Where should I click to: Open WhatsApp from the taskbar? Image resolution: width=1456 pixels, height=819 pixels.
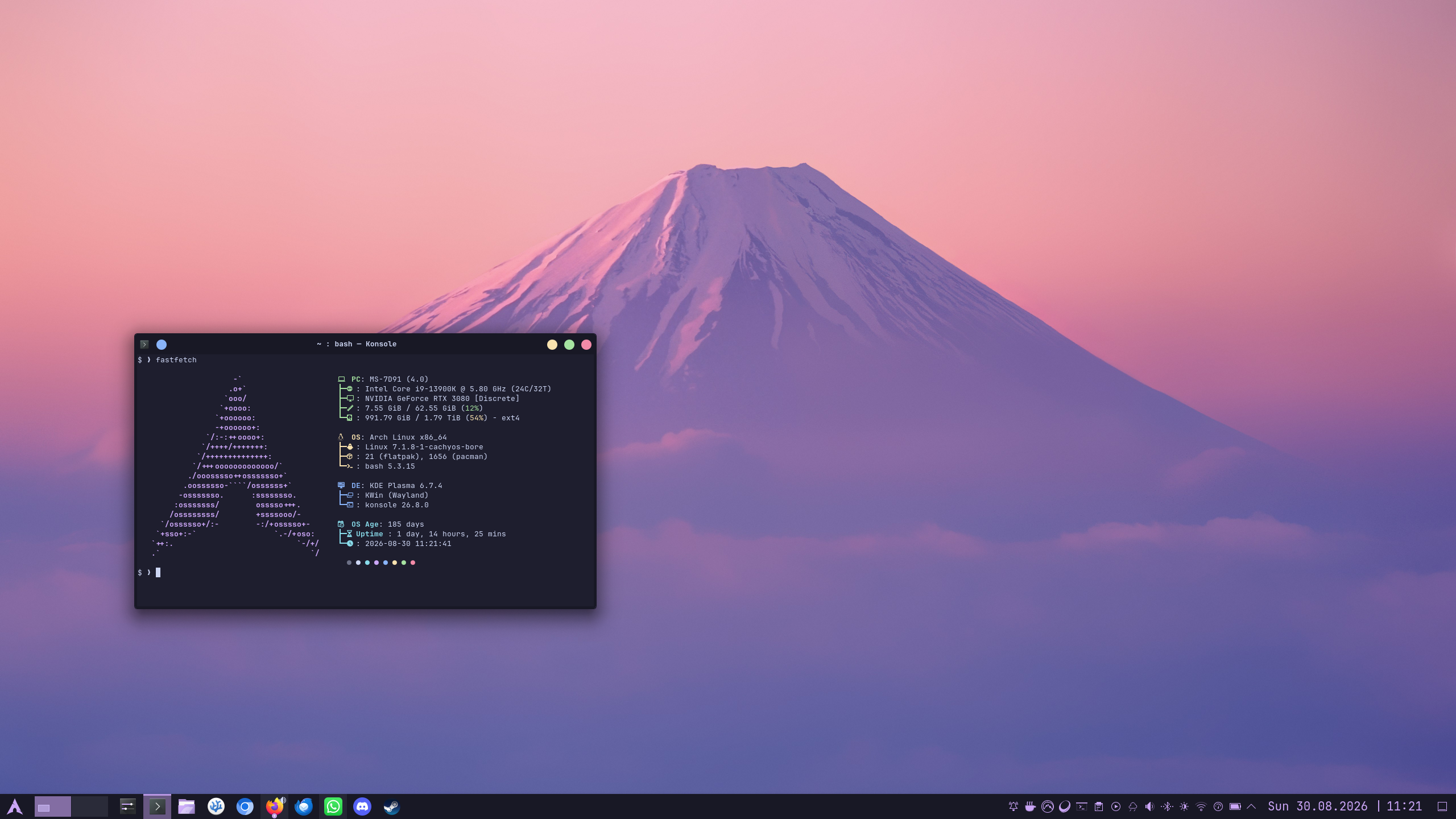pyautogui.click(x=333, y=806)
